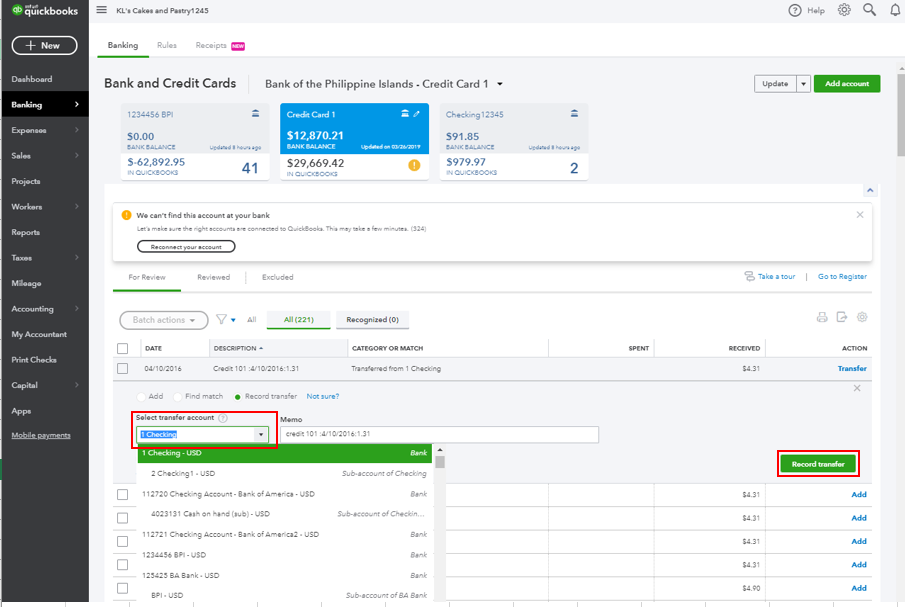Image resolution: width=905 pixels, height=607 pixels.
Task: Click orange warning icon on Credit Card 1 card
Action: click(x=414, y=166)
